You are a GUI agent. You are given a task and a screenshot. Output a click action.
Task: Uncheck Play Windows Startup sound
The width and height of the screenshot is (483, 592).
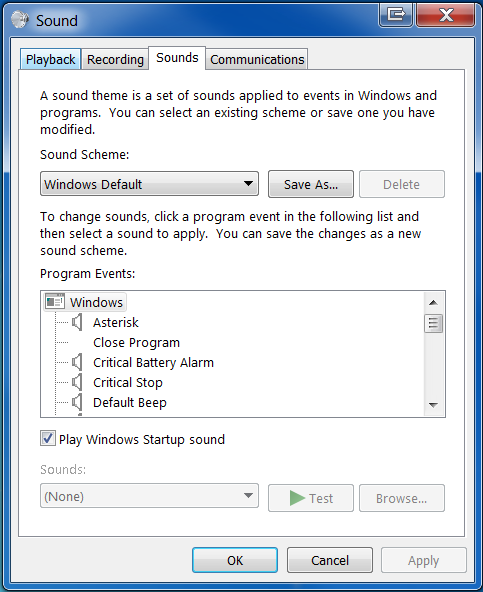click(x=48, y=439)
